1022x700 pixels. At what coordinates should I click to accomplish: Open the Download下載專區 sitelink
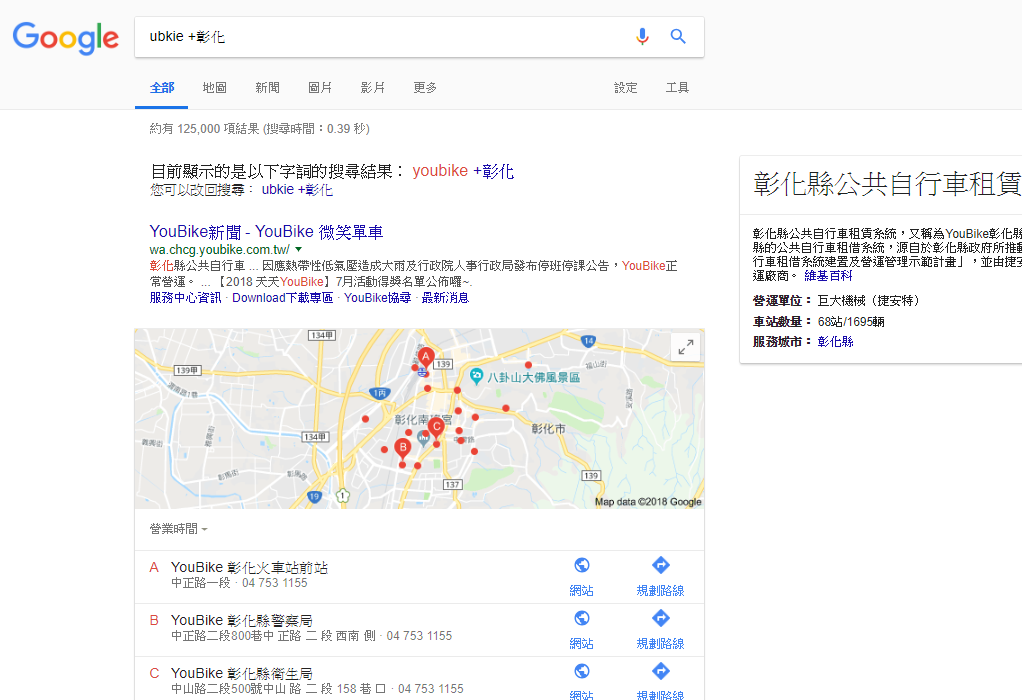[x=282, y=298]
